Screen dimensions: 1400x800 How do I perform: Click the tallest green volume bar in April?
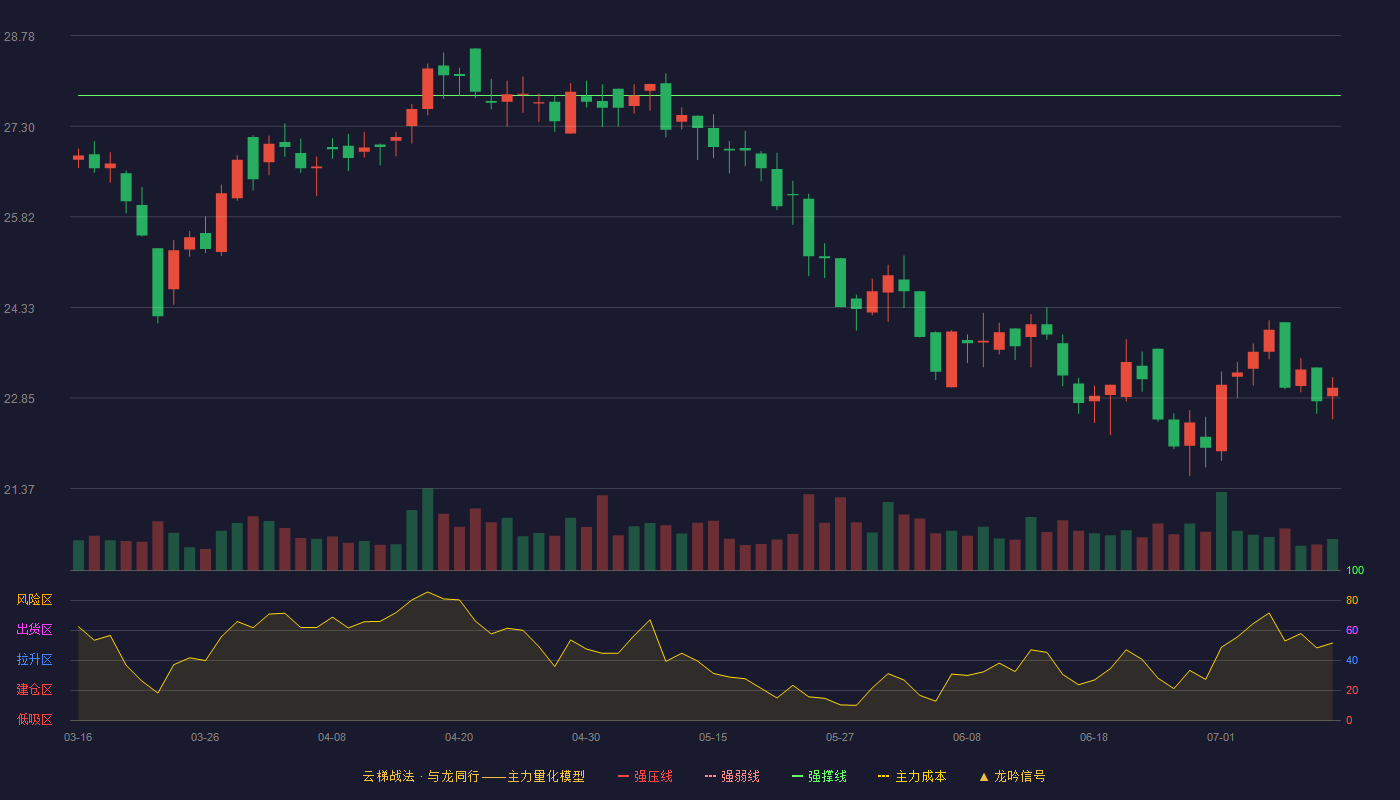(x=427, y=529)
